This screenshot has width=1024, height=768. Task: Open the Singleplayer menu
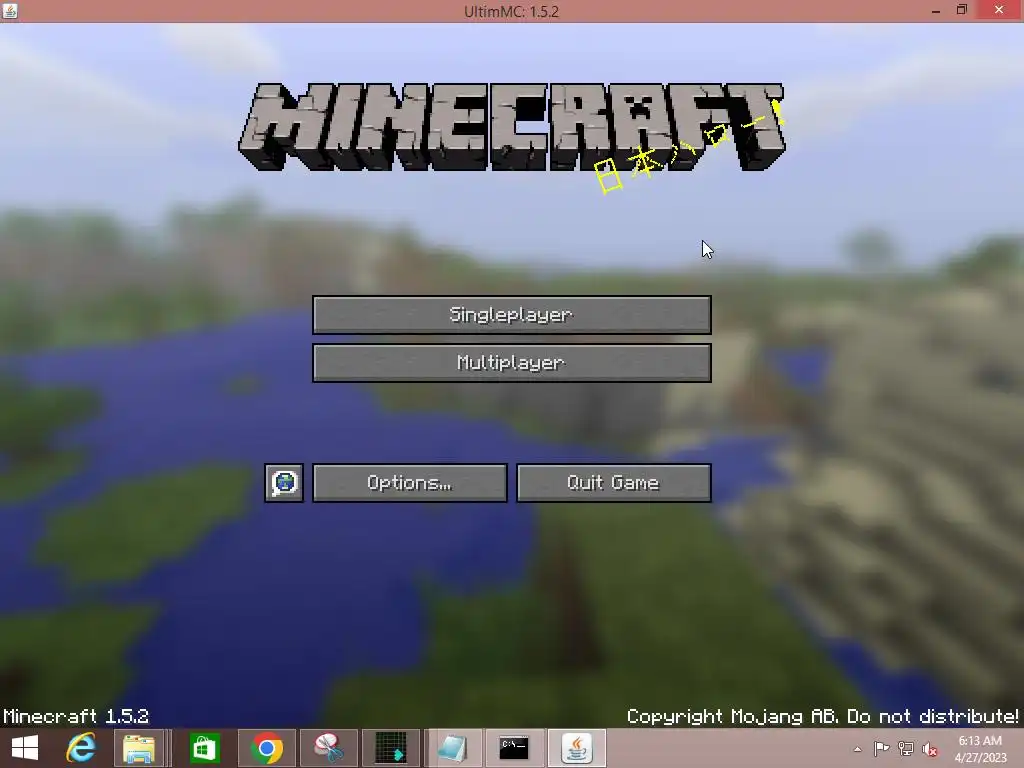tap(511, 315)
